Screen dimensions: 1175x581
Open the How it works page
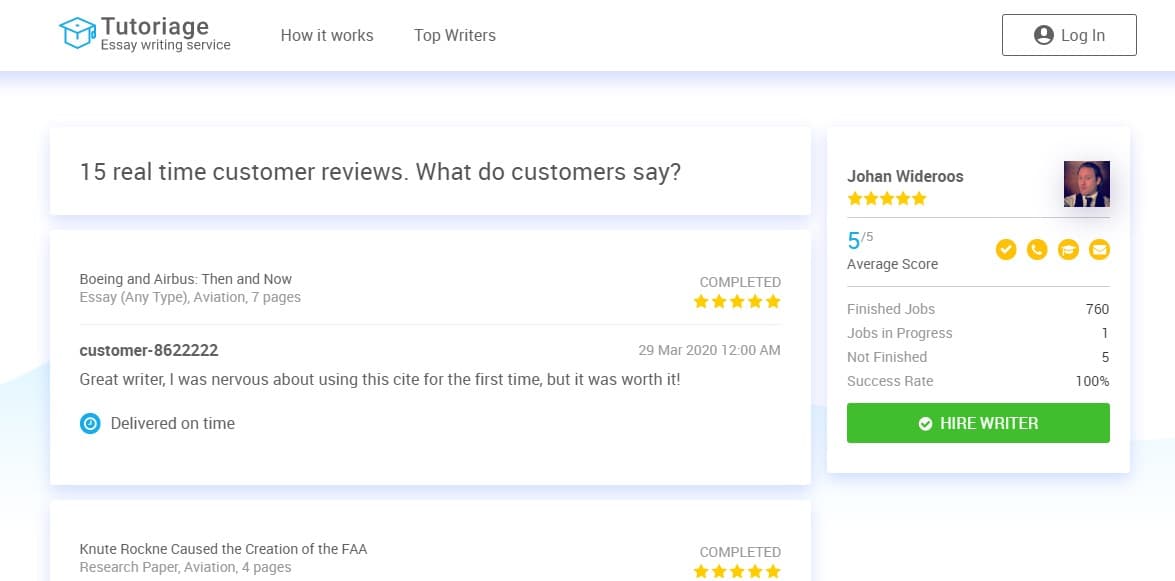pos(327,35)
